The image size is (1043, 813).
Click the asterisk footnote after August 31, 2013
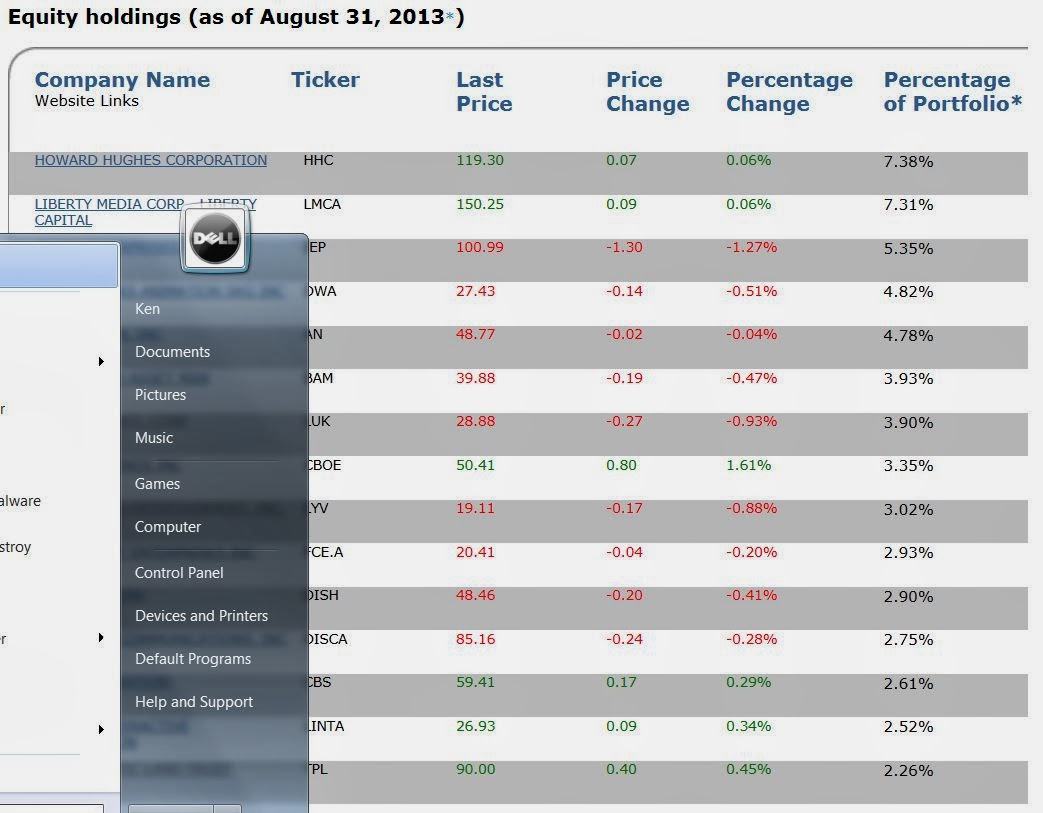[x=450, y=18]
